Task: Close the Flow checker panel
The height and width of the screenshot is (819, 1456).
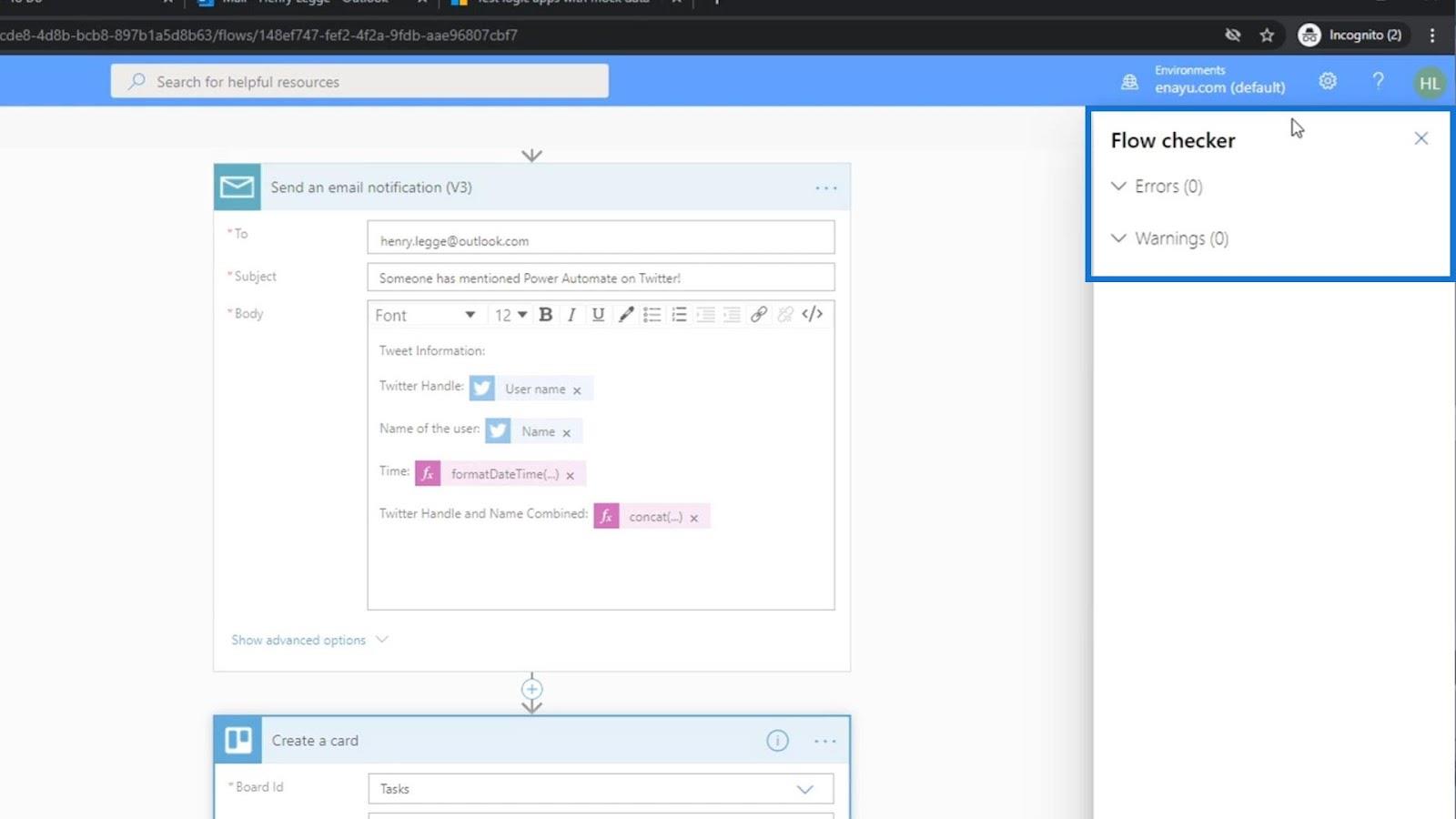Action: pos(1421,138)
